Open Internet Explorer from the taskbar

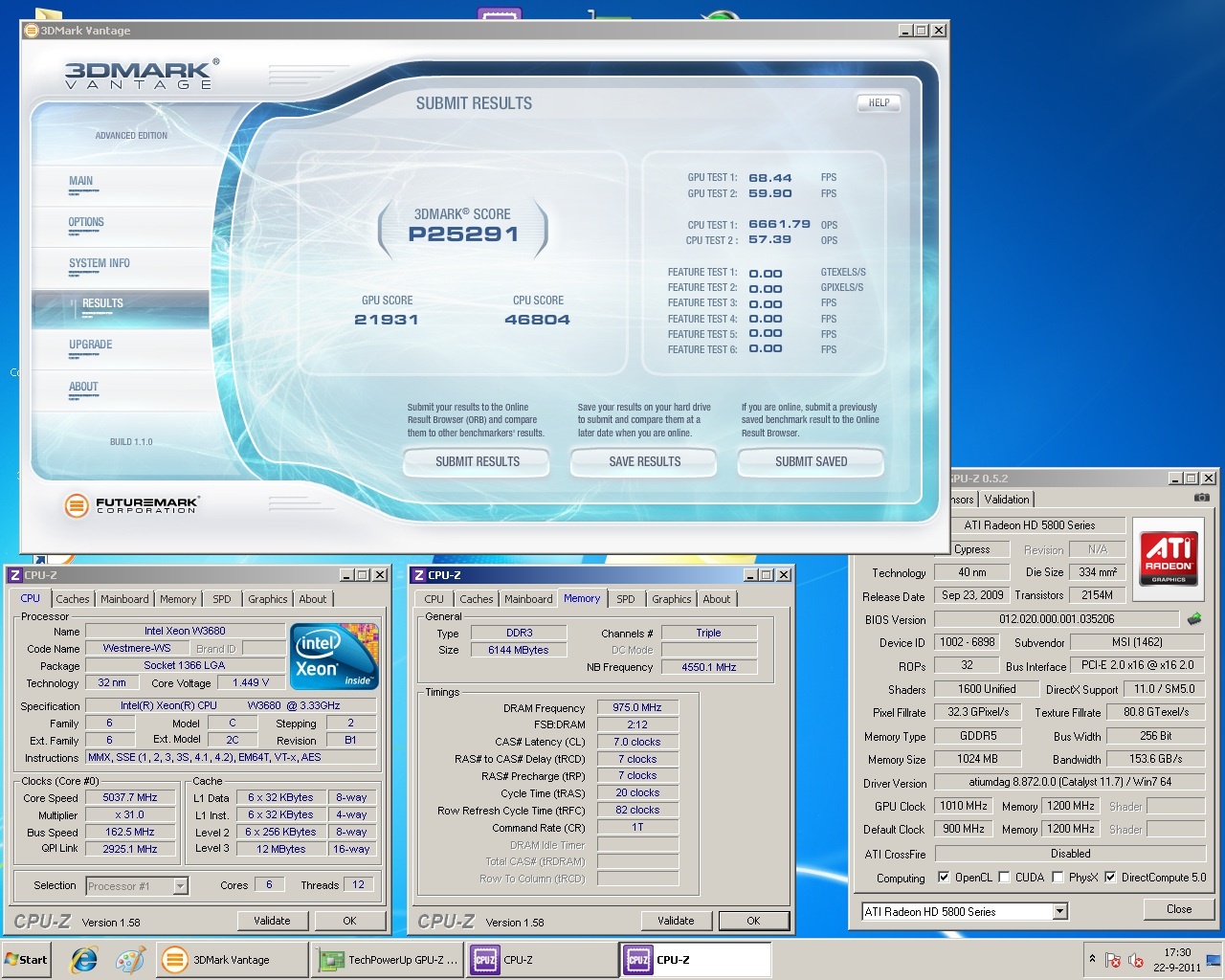(x=84, y=960)
